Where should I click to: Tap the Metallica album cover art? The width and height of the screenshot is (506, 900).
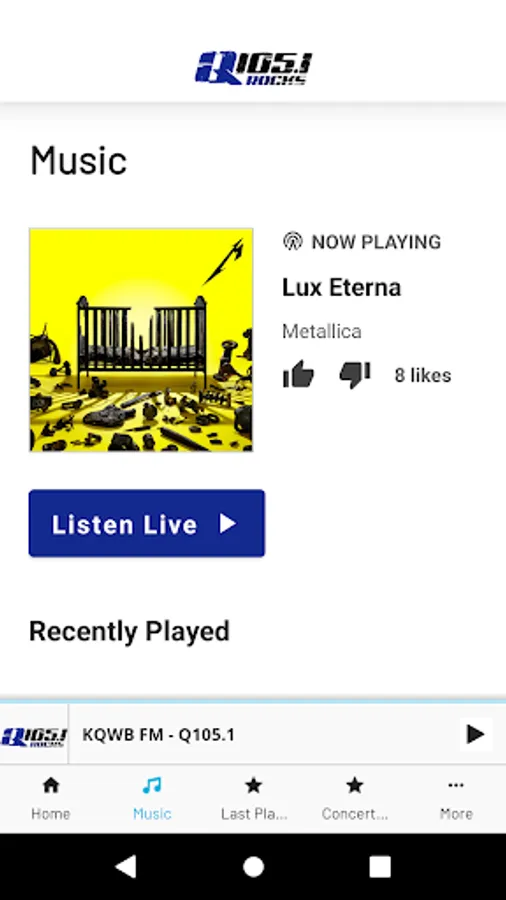(141, 340)
